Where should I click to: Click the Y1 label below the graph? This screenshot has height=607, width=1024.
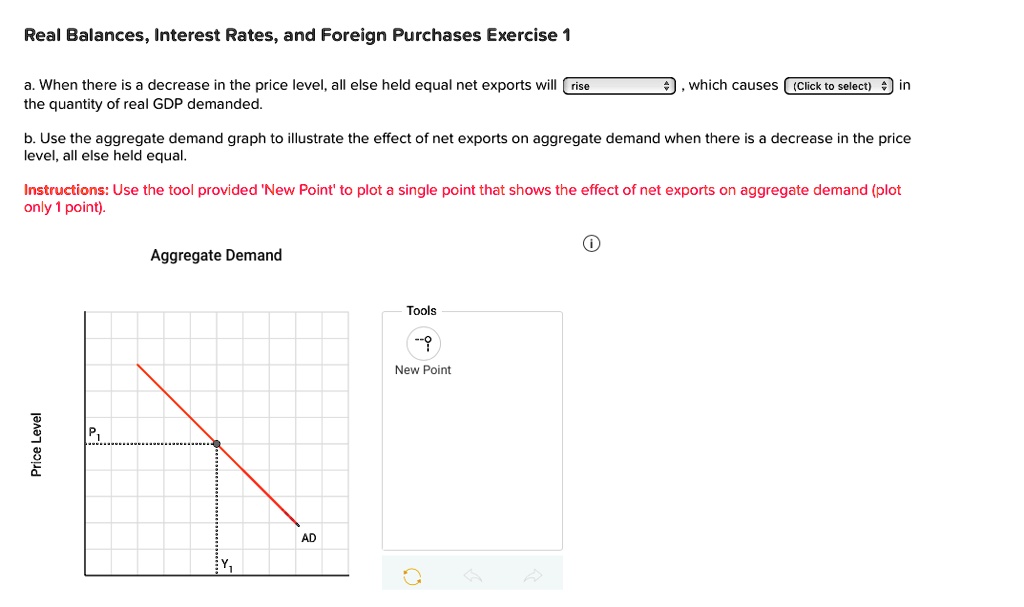(224, 563)
